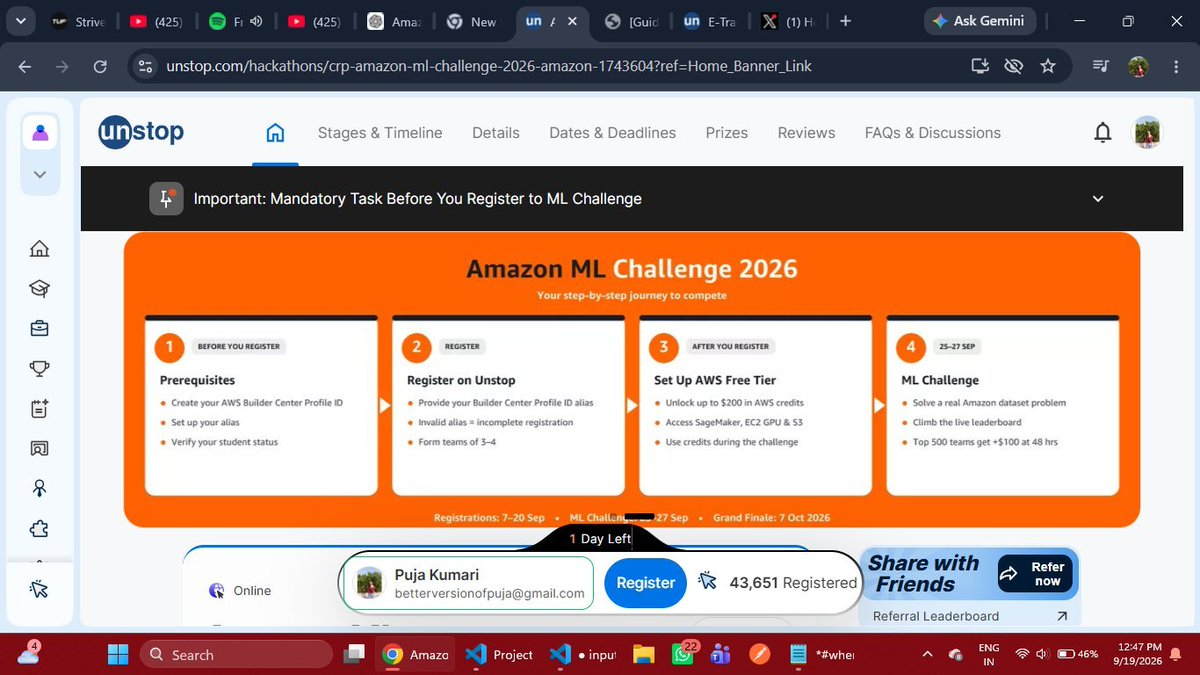The image size is (1200, 675).
Task: Open site information icon in the address bar
Action: [146, 66]
